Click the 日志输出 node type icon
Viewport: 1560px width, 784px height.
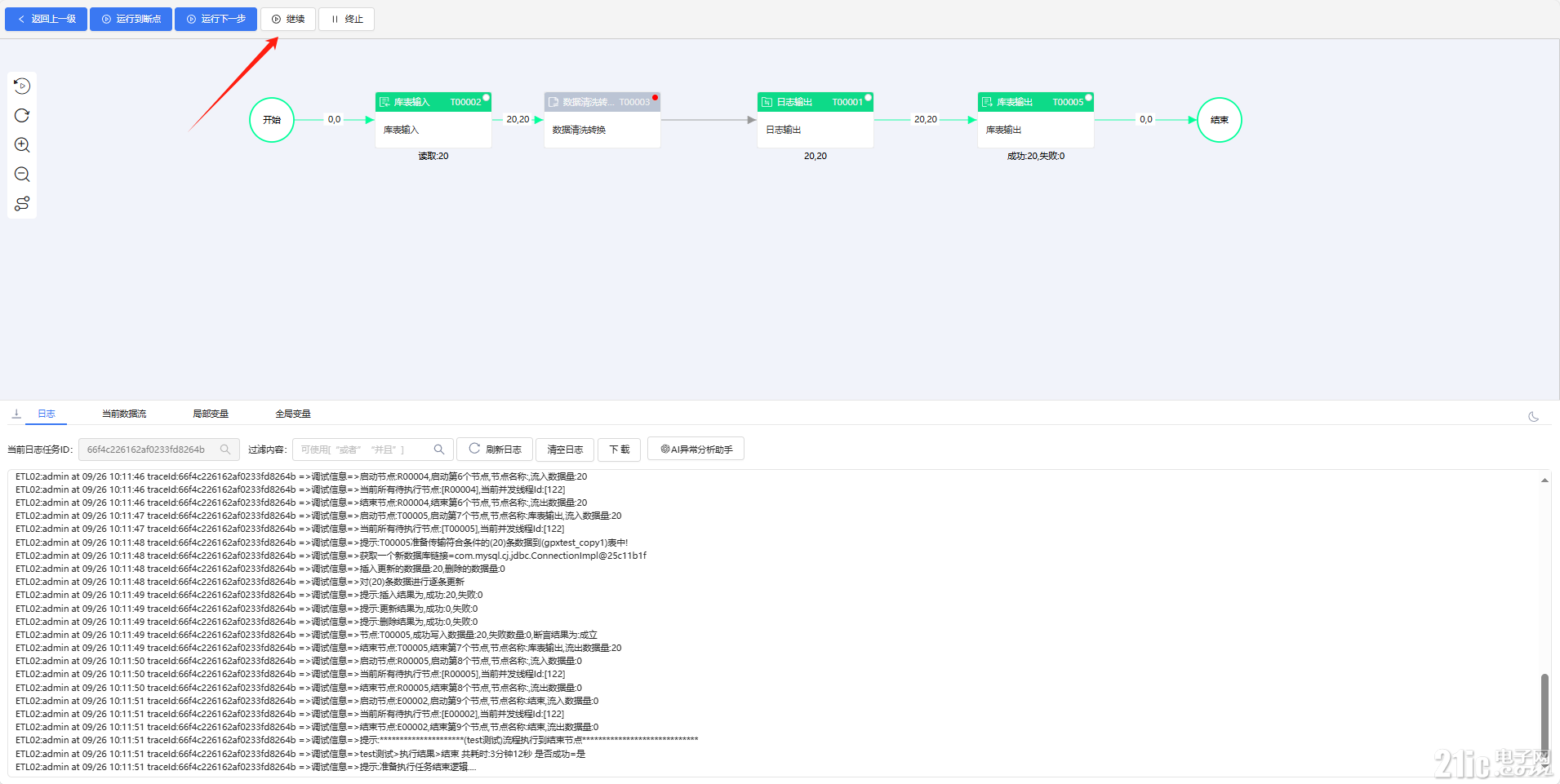pyautogui.click(x=767, y=102)
